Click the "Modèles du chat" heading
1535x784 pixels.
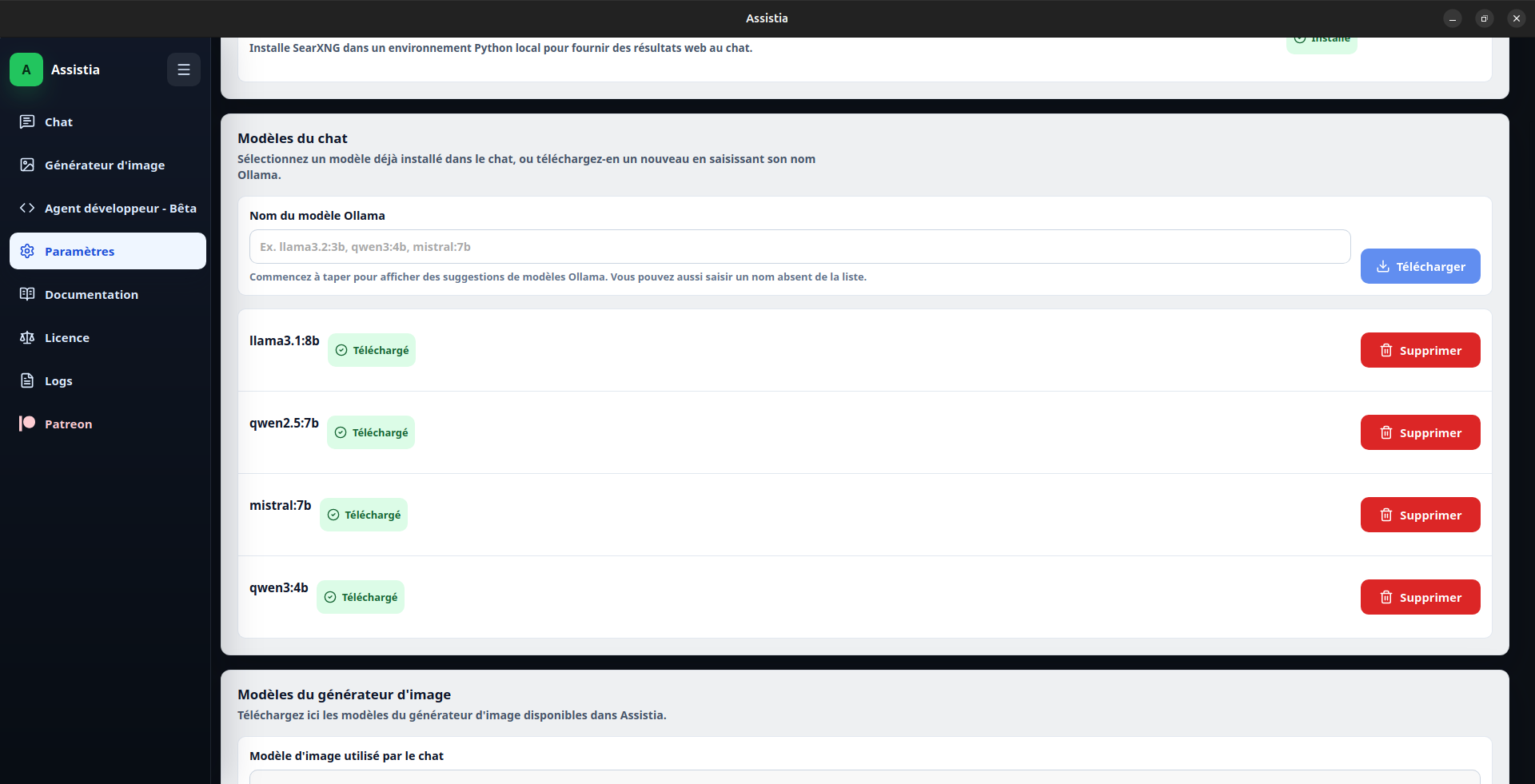click(293, 138)
